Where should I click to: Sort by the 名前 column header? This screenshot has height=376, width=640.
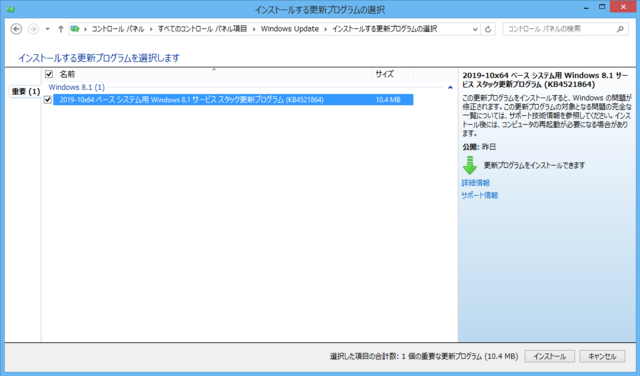[67, 74]
